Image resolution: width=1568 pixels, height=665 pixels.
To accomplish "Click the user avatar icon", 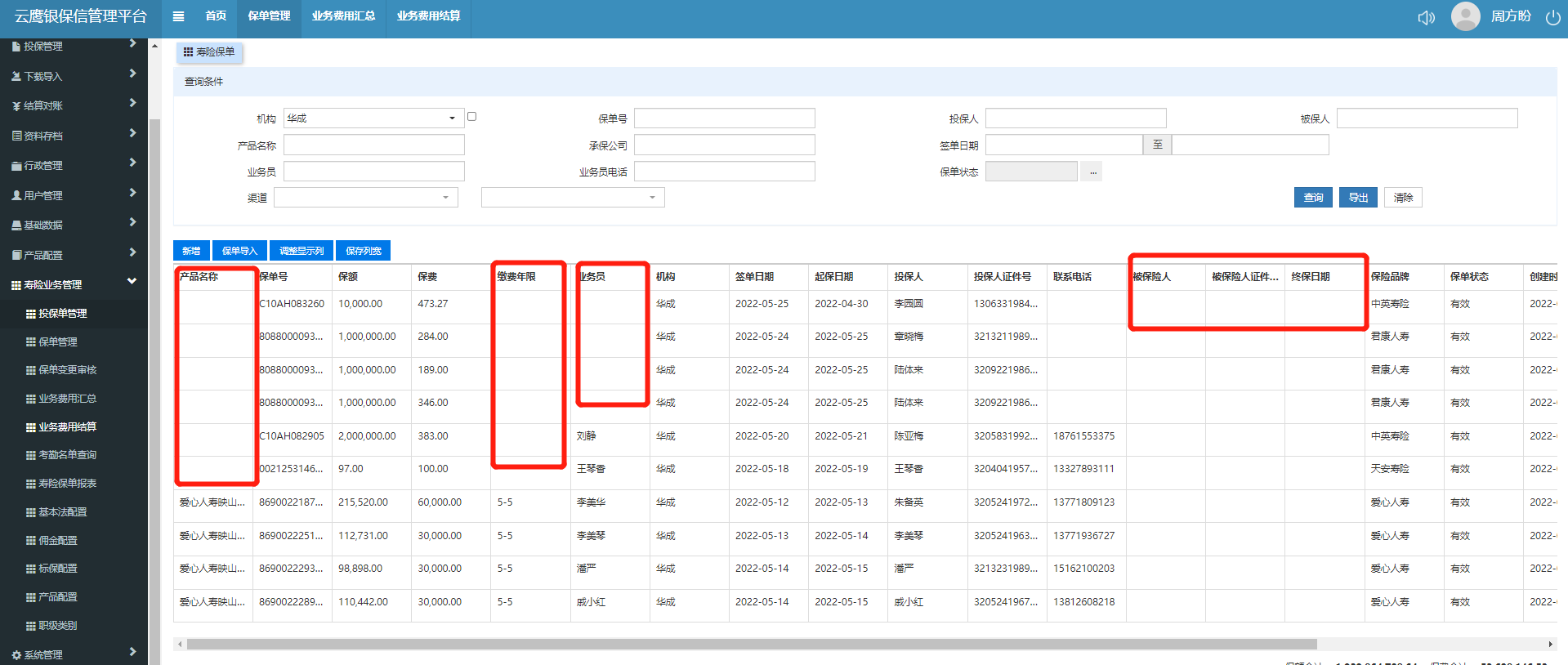I will point(1465,16).
